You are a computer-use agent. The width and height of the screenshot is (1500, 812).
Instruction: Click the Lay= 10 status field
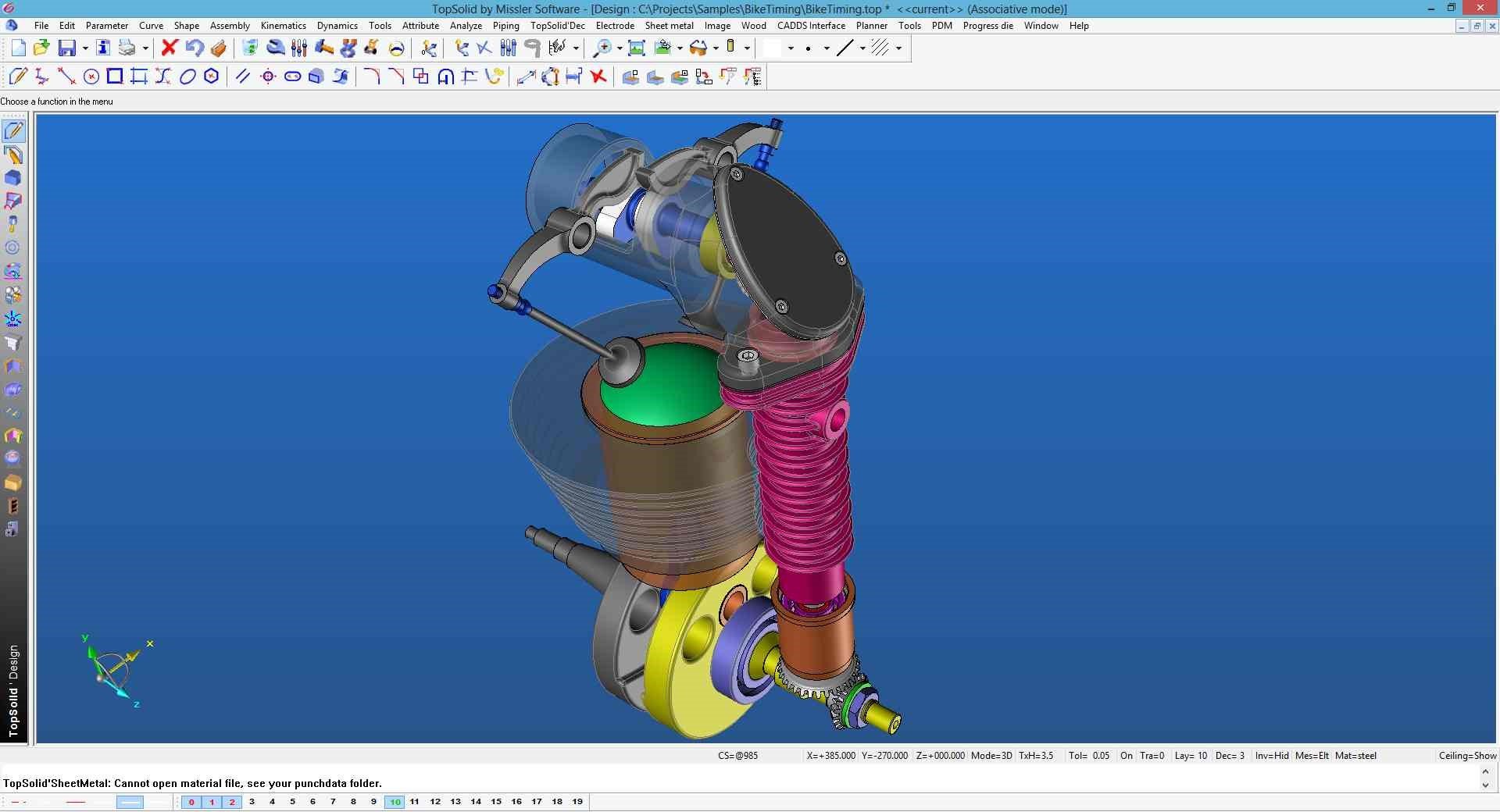(x=1191, y=756)
